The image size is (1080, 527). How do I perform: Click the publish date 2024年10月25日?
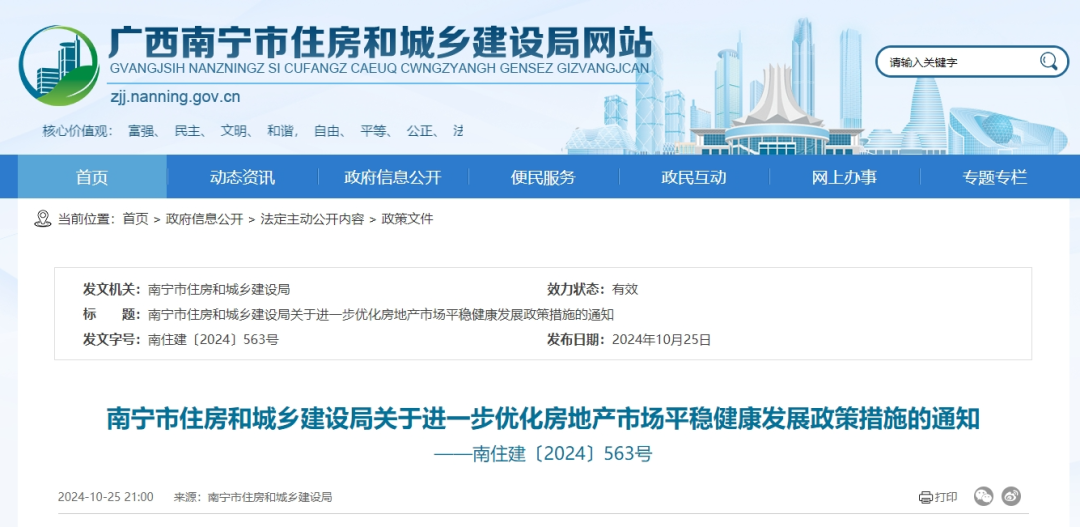(x=661, y=340)
